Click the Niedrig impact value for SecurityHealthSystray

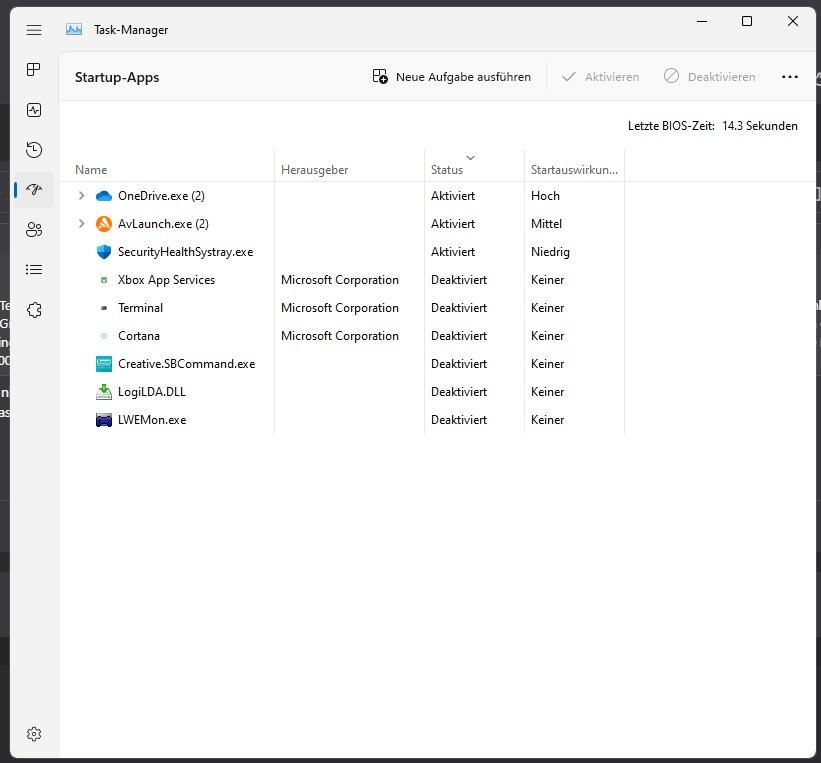[550, 252]
